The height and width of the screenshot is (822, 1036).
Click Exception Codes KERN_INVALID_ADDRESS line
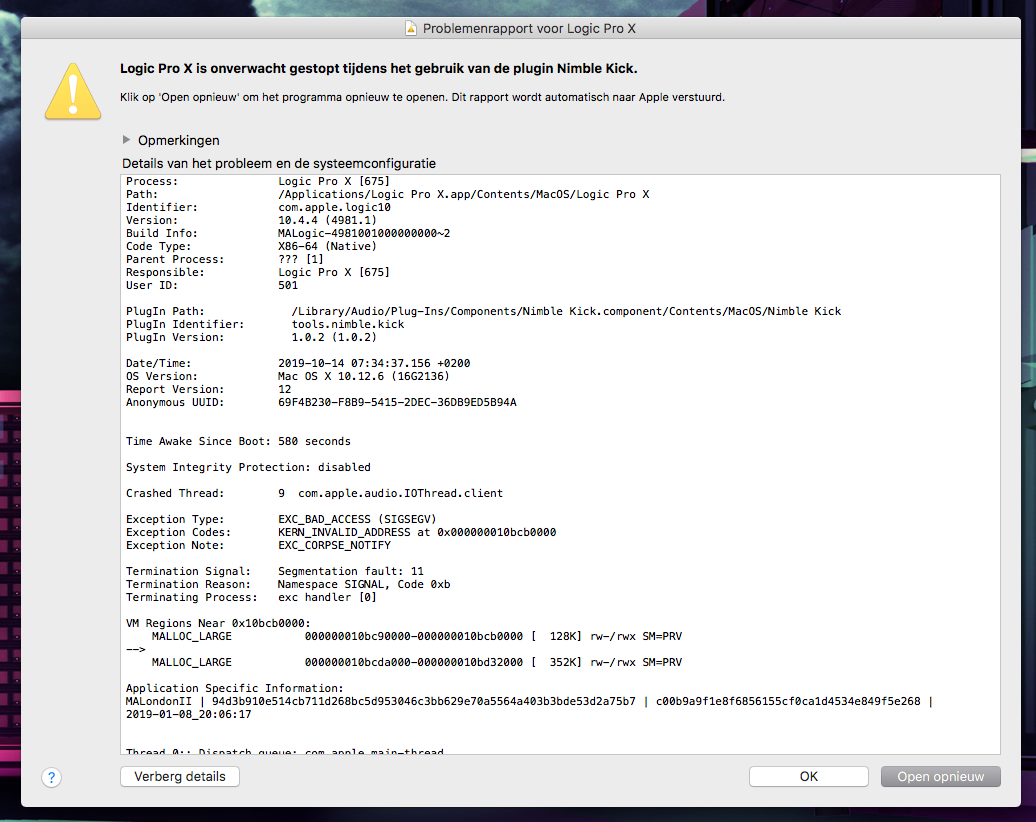[x=341, y=533]
